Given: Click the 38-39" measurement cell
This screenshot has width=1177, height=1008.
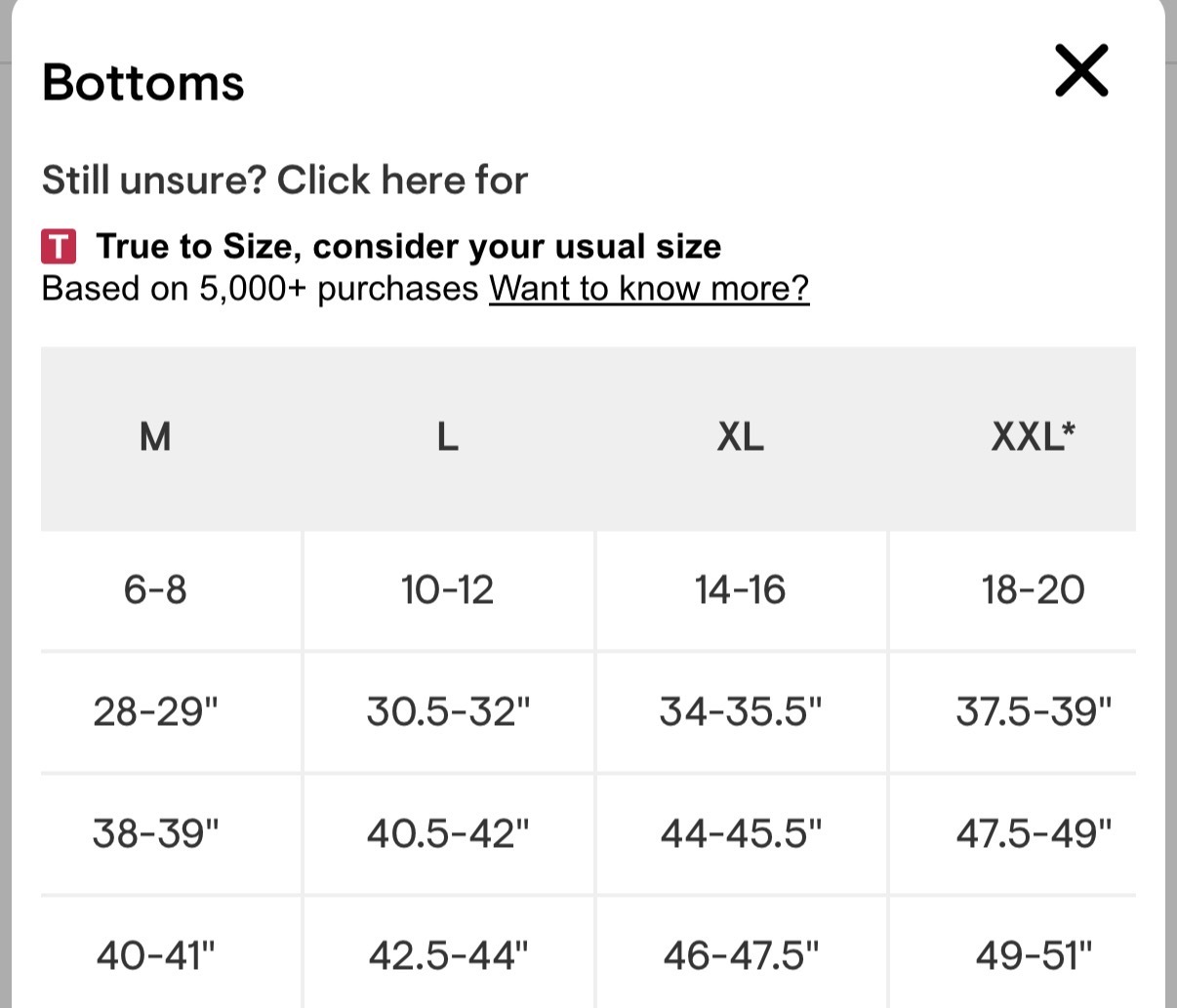Looking at the screenshot, I should click(x=156, y=834).
